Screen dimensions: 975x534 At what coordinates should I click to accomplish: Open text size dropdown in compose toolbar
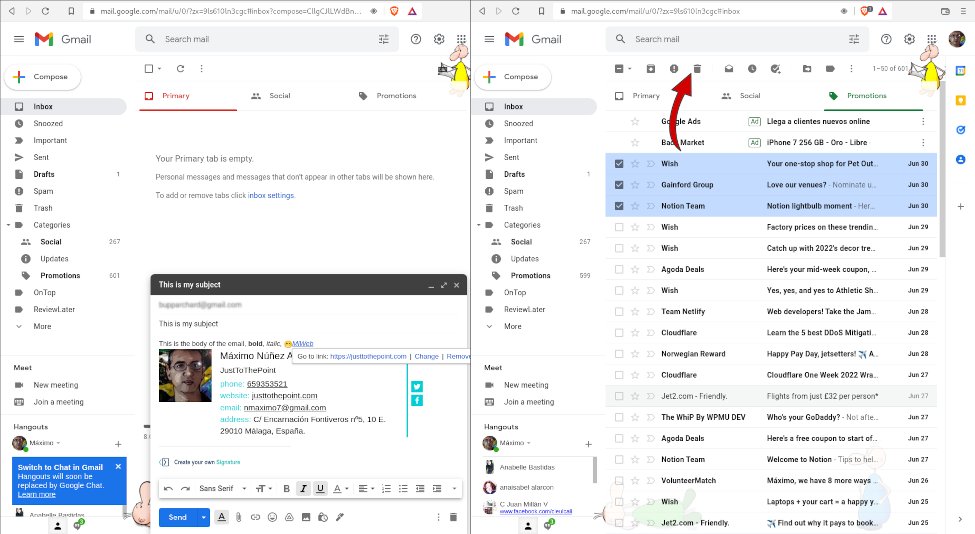click(264, 489)
